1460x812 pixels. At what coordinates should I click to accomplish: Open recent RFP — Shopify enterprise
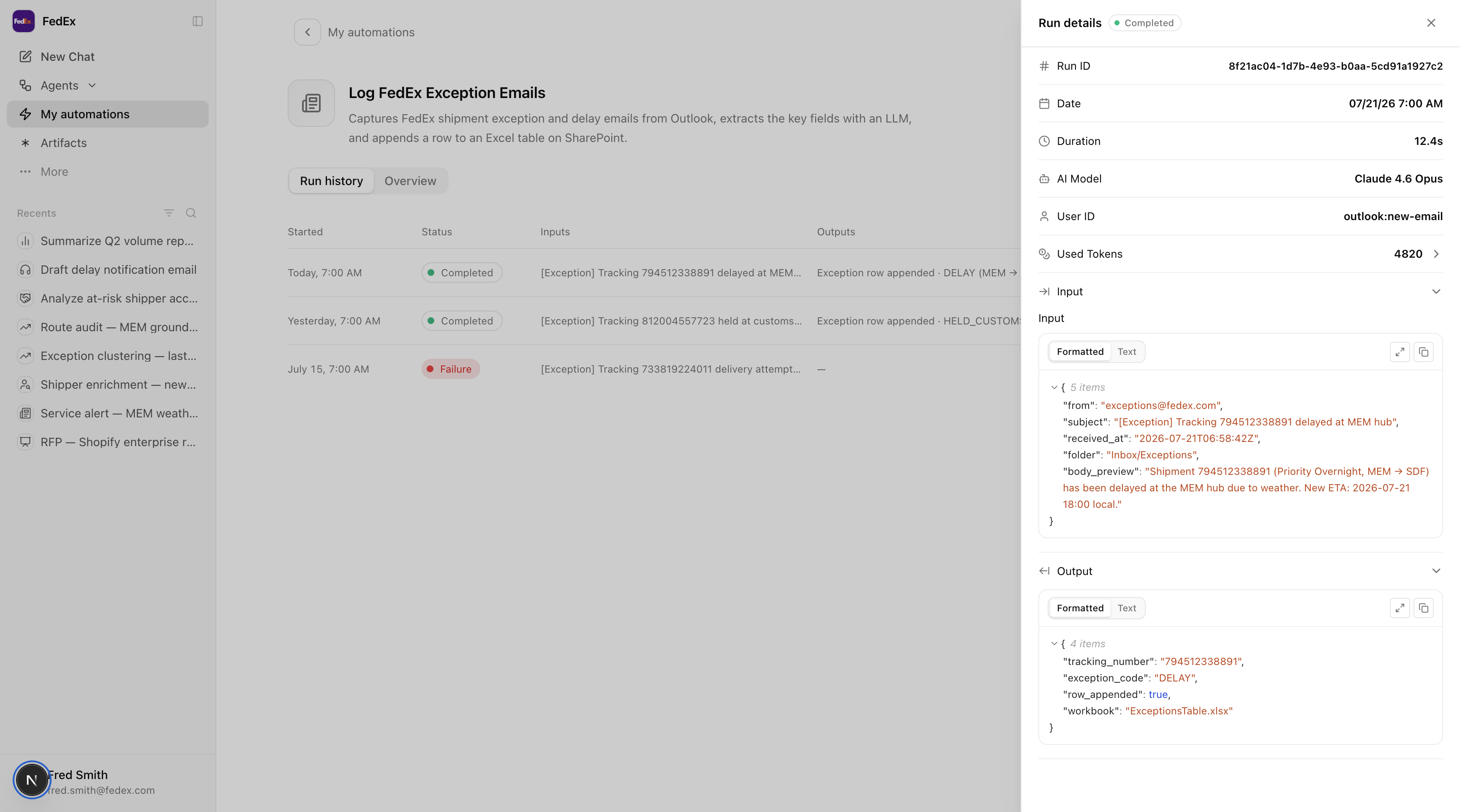pyautogui.click(x=107, y=442)
